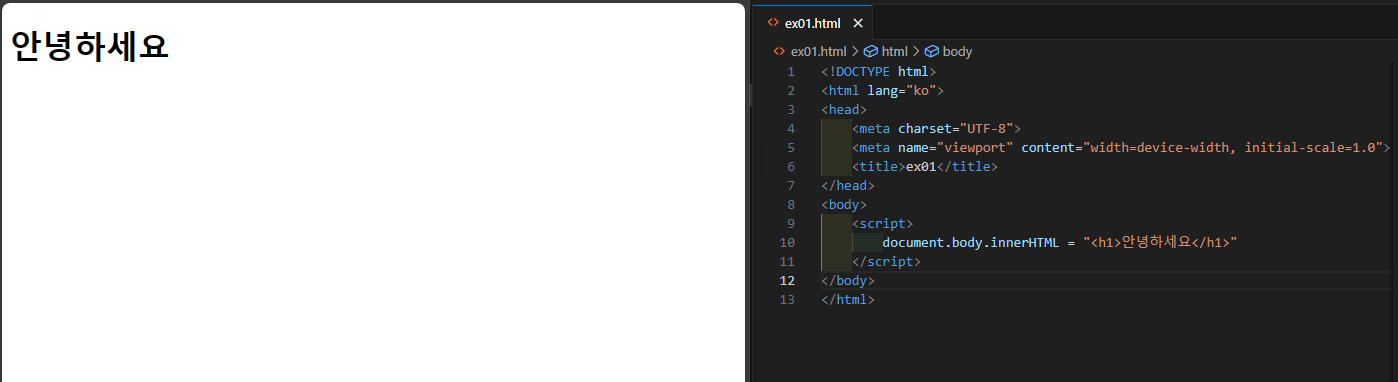1398x382 pixels.
Task: Click the ex01.html breadcrumb item
Action: click(x=818, y=51)
